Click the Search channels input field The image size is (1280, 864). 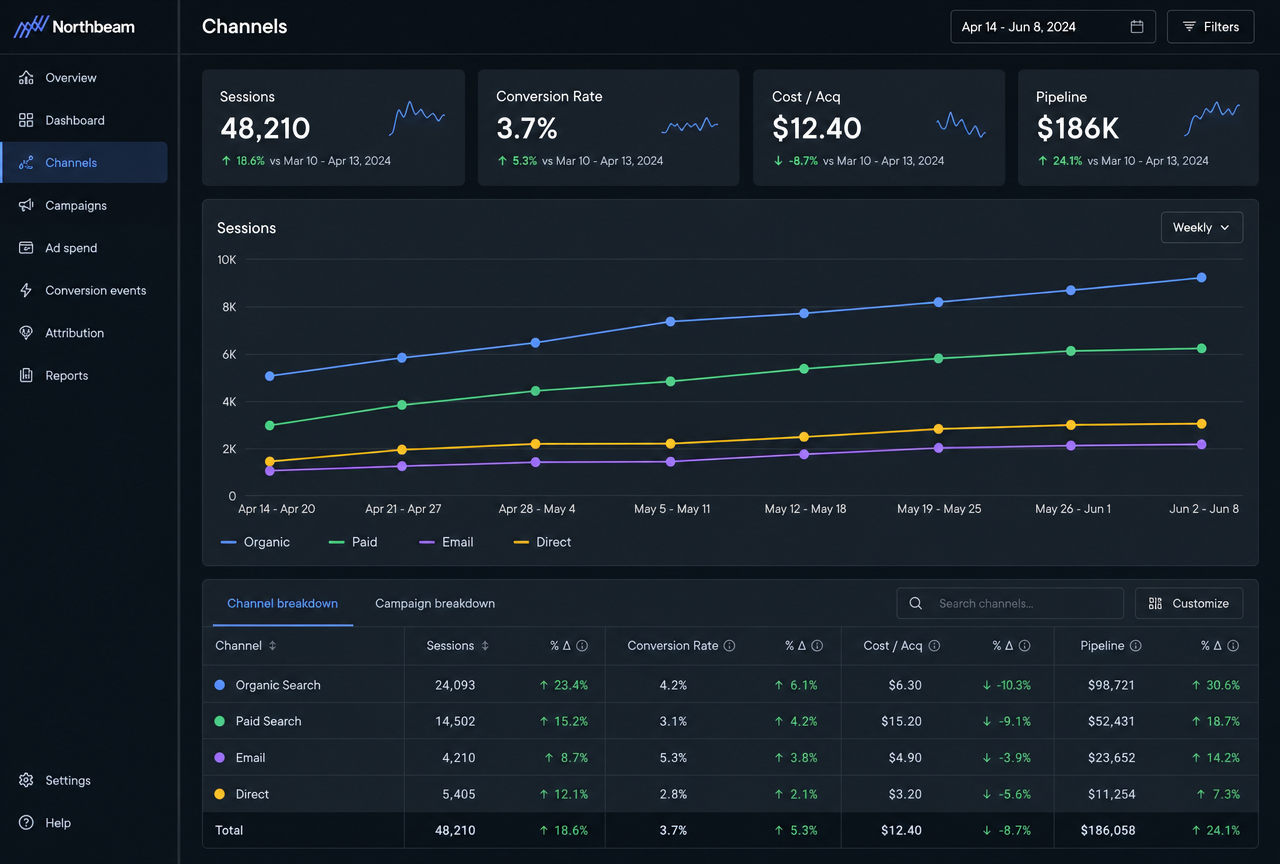(x=1010, y=604)
